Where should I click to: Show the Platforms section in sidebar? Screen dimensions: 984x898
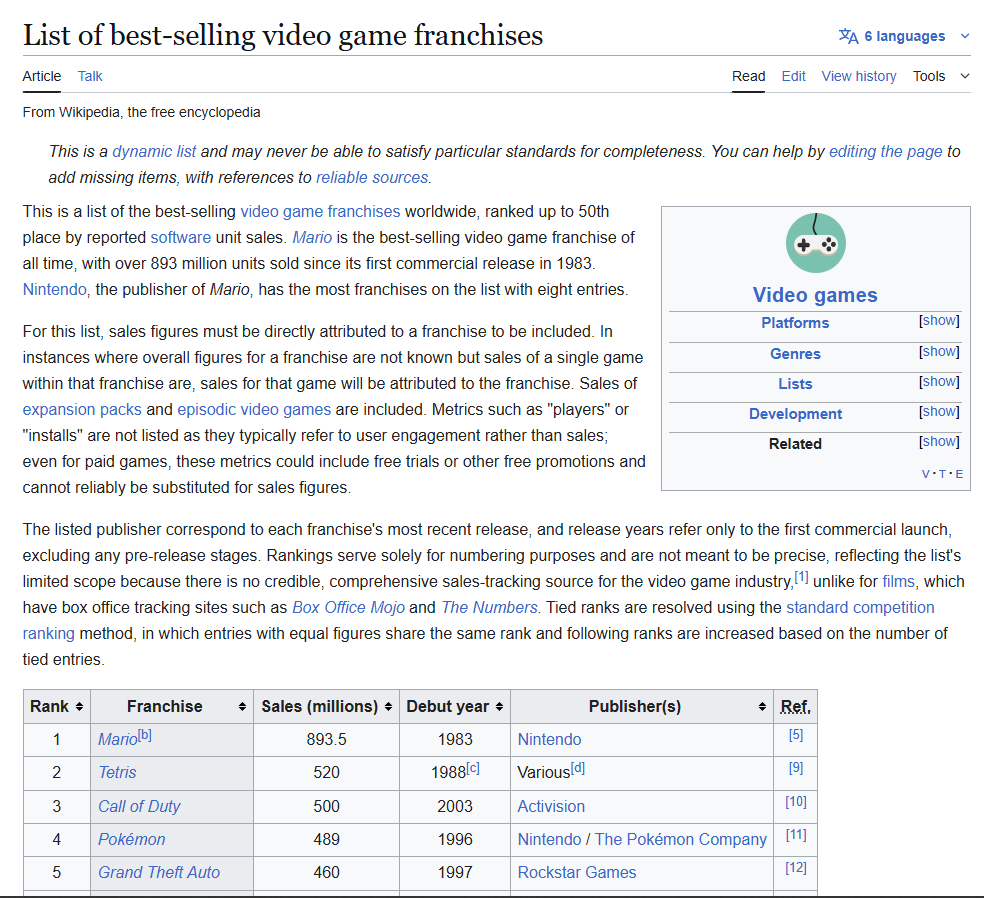(x=939, y=321)
